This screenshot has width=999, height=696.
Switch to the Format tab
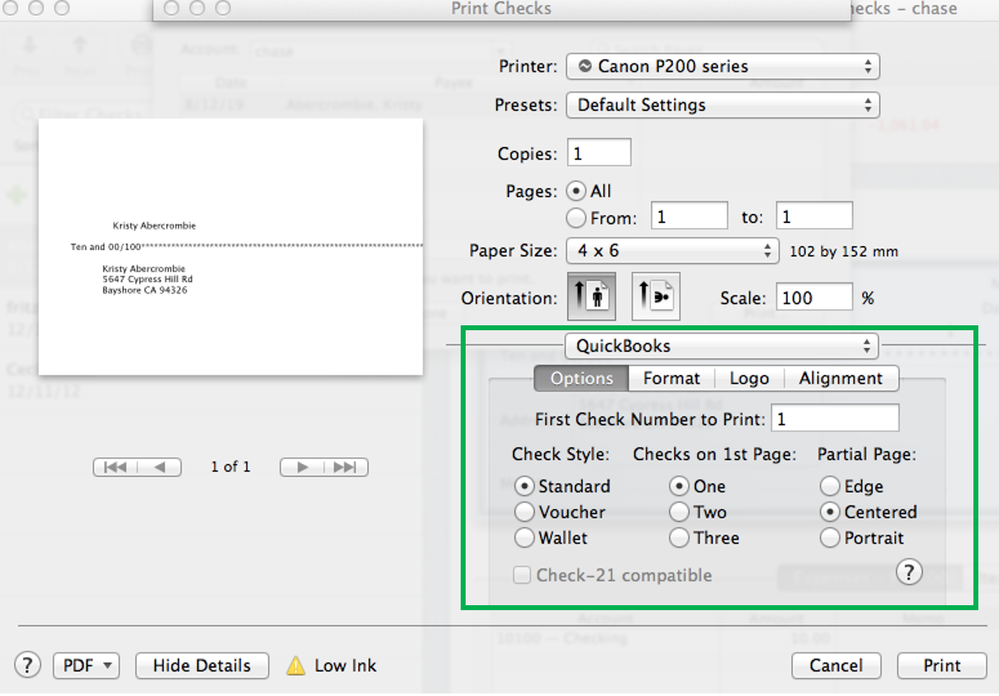(672, 378)
